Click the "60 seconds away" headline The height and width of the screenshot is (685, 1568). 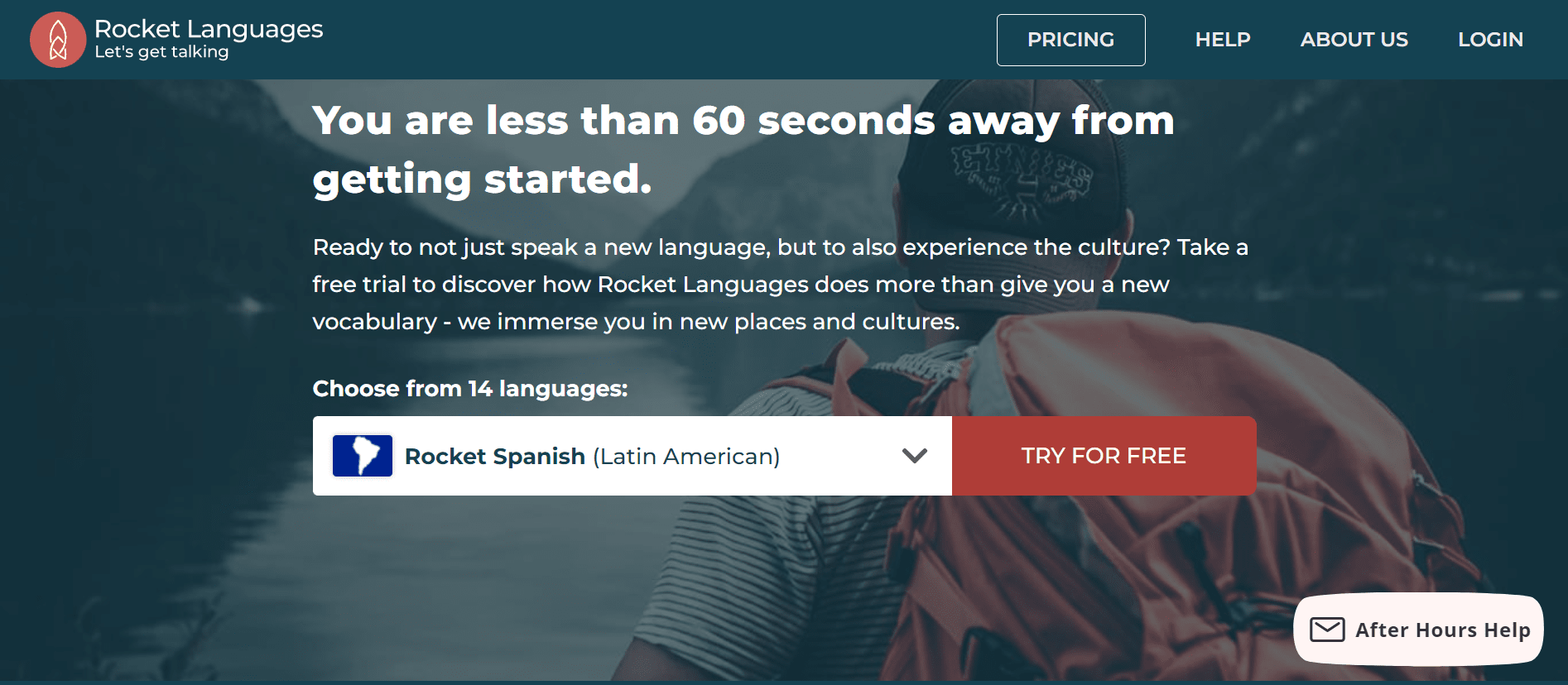(x=743, y=121)
